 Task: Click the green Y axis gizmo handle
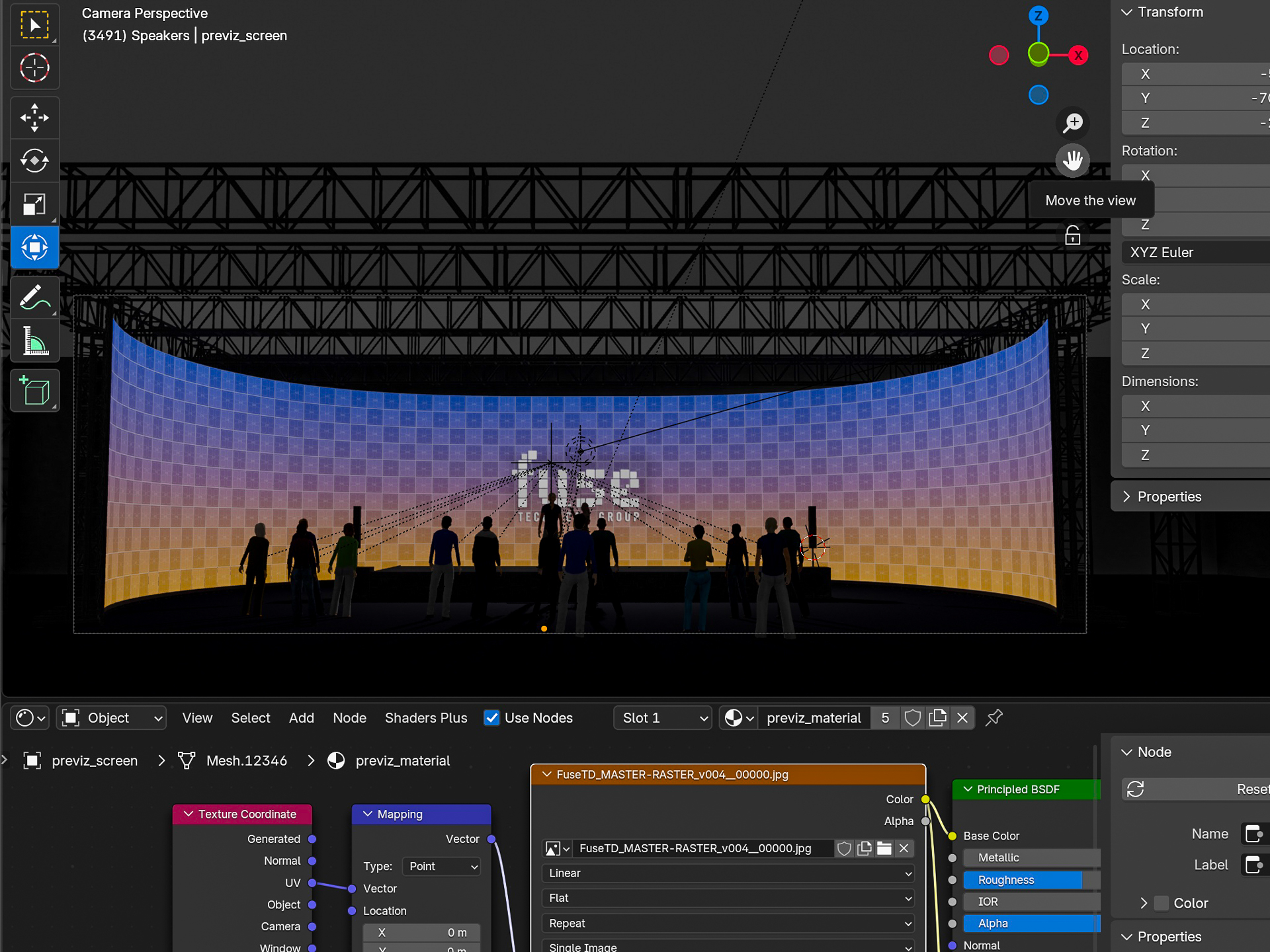click(x=1038, y=54)
